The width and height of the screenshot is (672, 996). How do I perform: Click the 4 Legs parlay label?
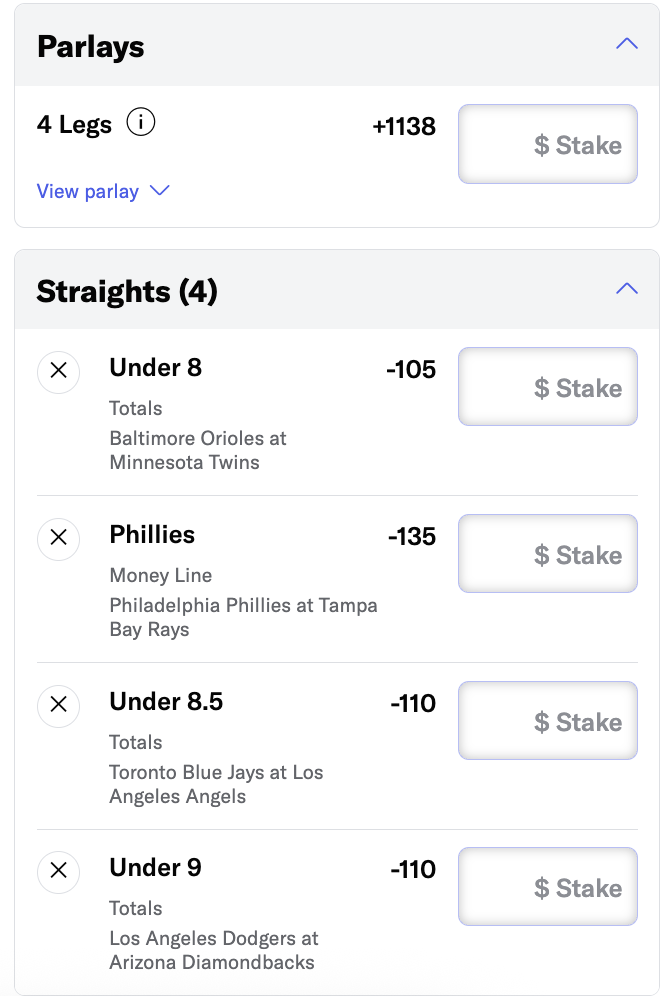[74, 124]
